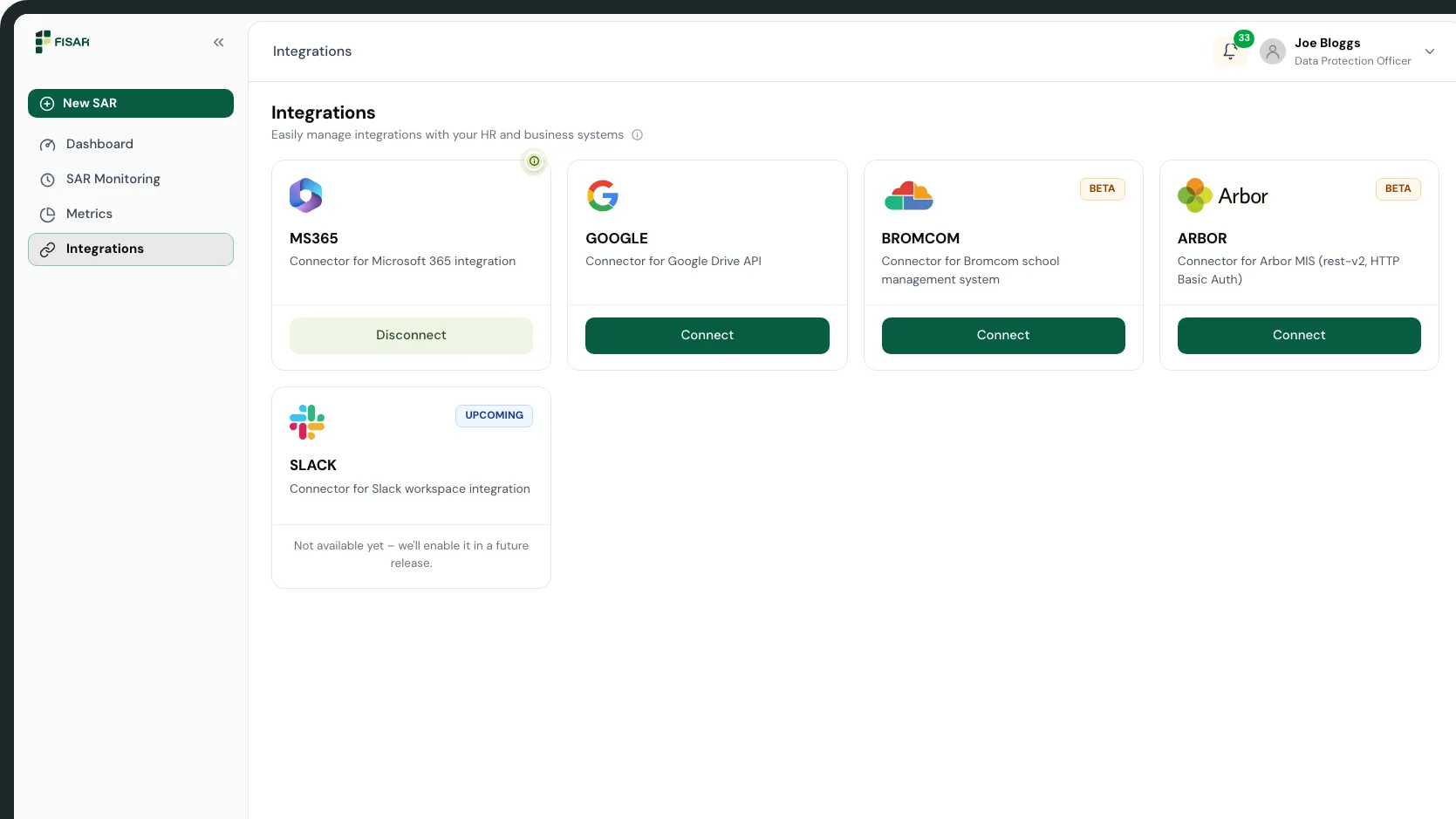
Task: Click the Integrations link icon
Action: (47, 249)
